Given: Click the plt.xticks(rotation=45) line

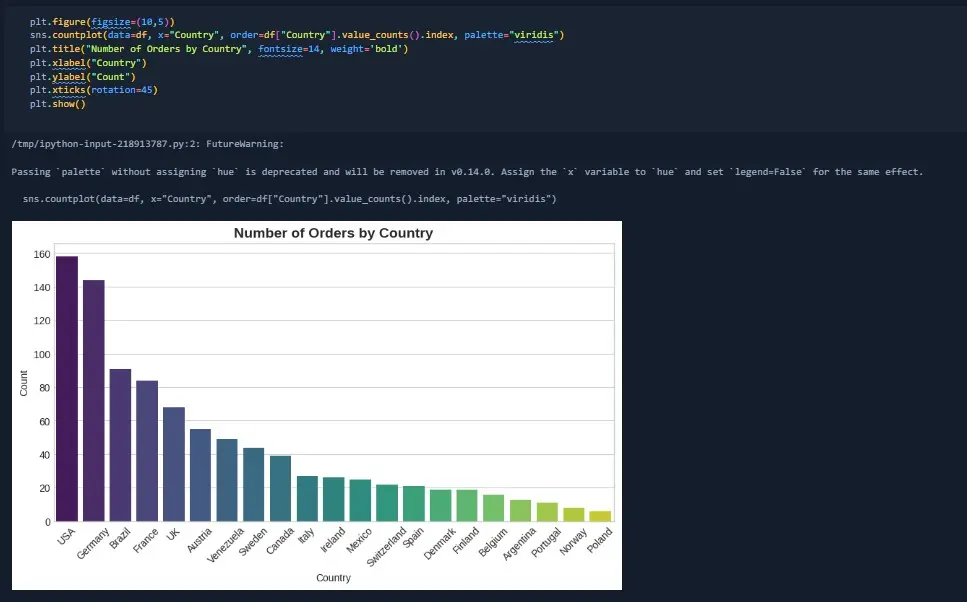Looking at the screenshot, I should pos(94,90).
